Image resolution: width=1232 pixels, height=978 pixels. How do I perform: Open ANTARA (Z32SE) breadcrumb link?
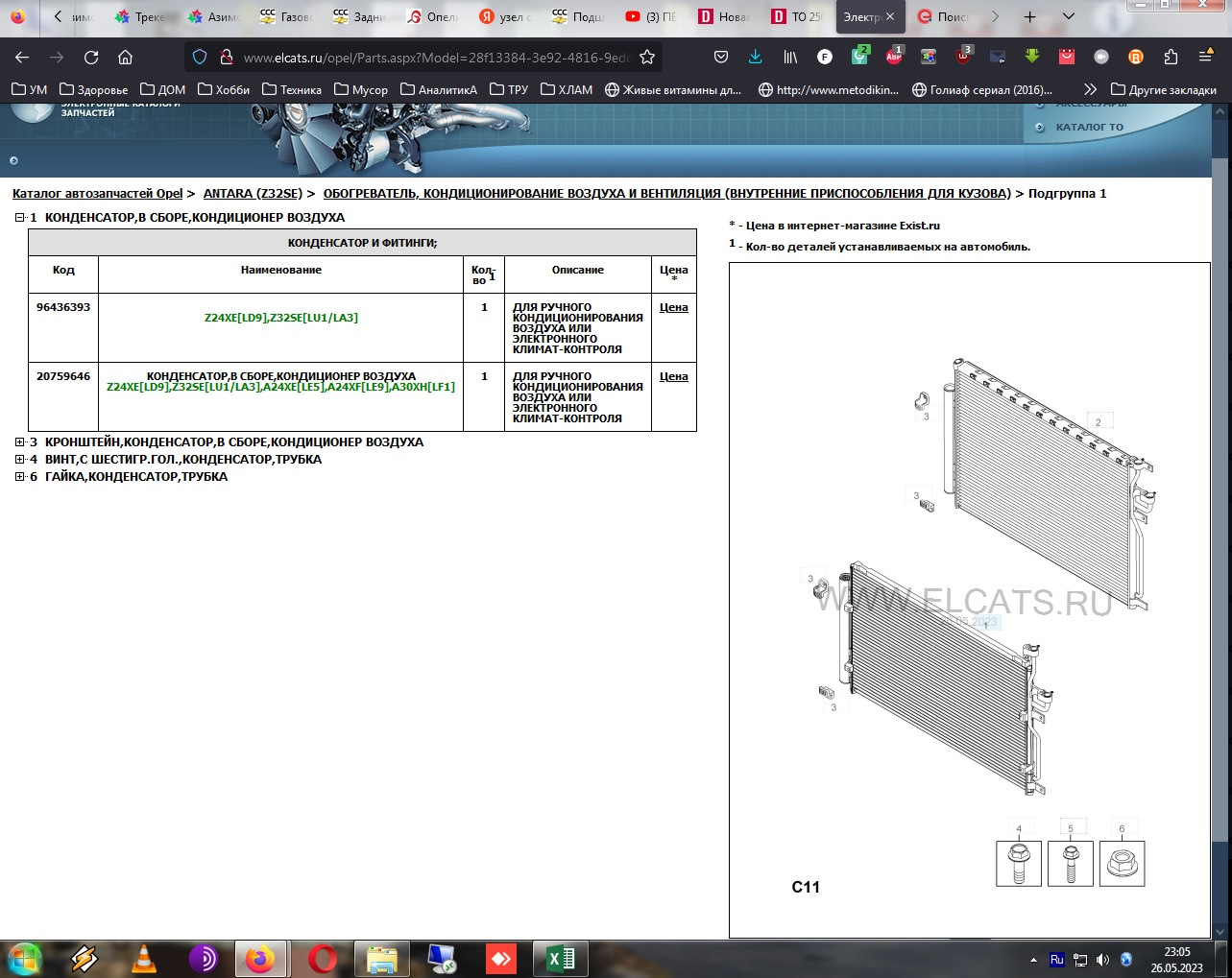[x=253, y=194]
